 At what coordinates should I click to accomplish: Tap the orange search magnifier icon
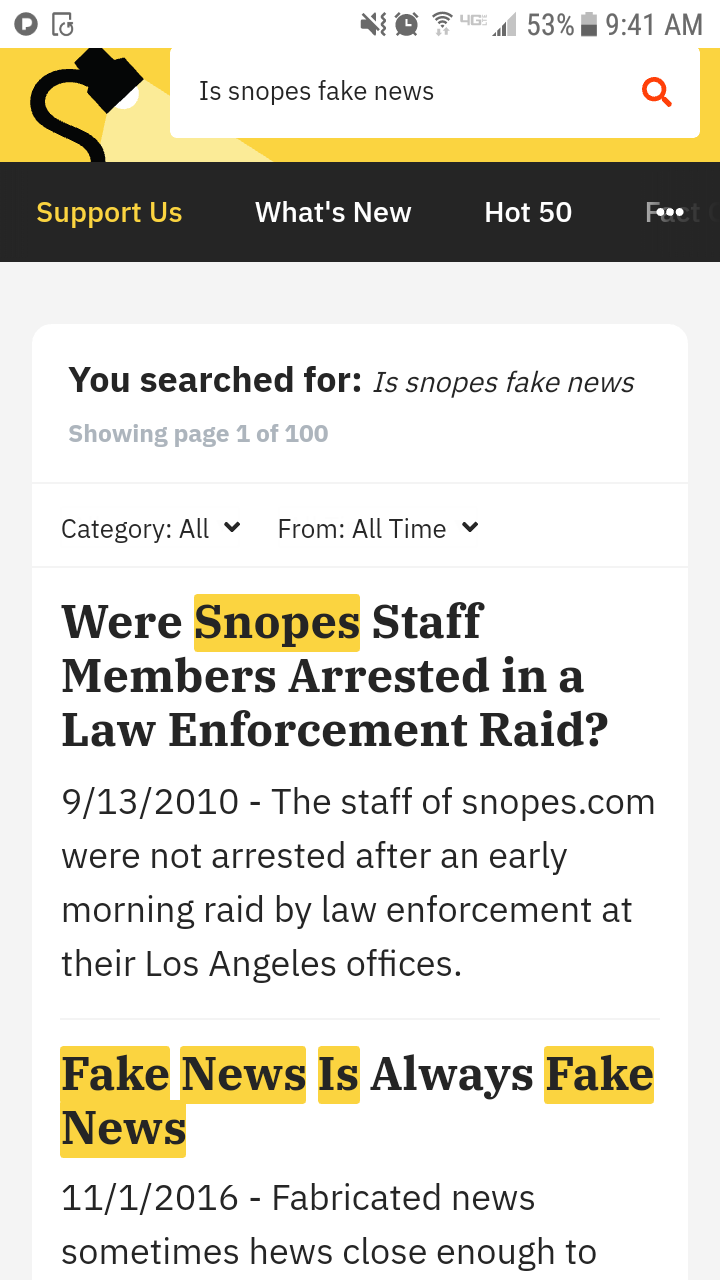coord(657,92)
